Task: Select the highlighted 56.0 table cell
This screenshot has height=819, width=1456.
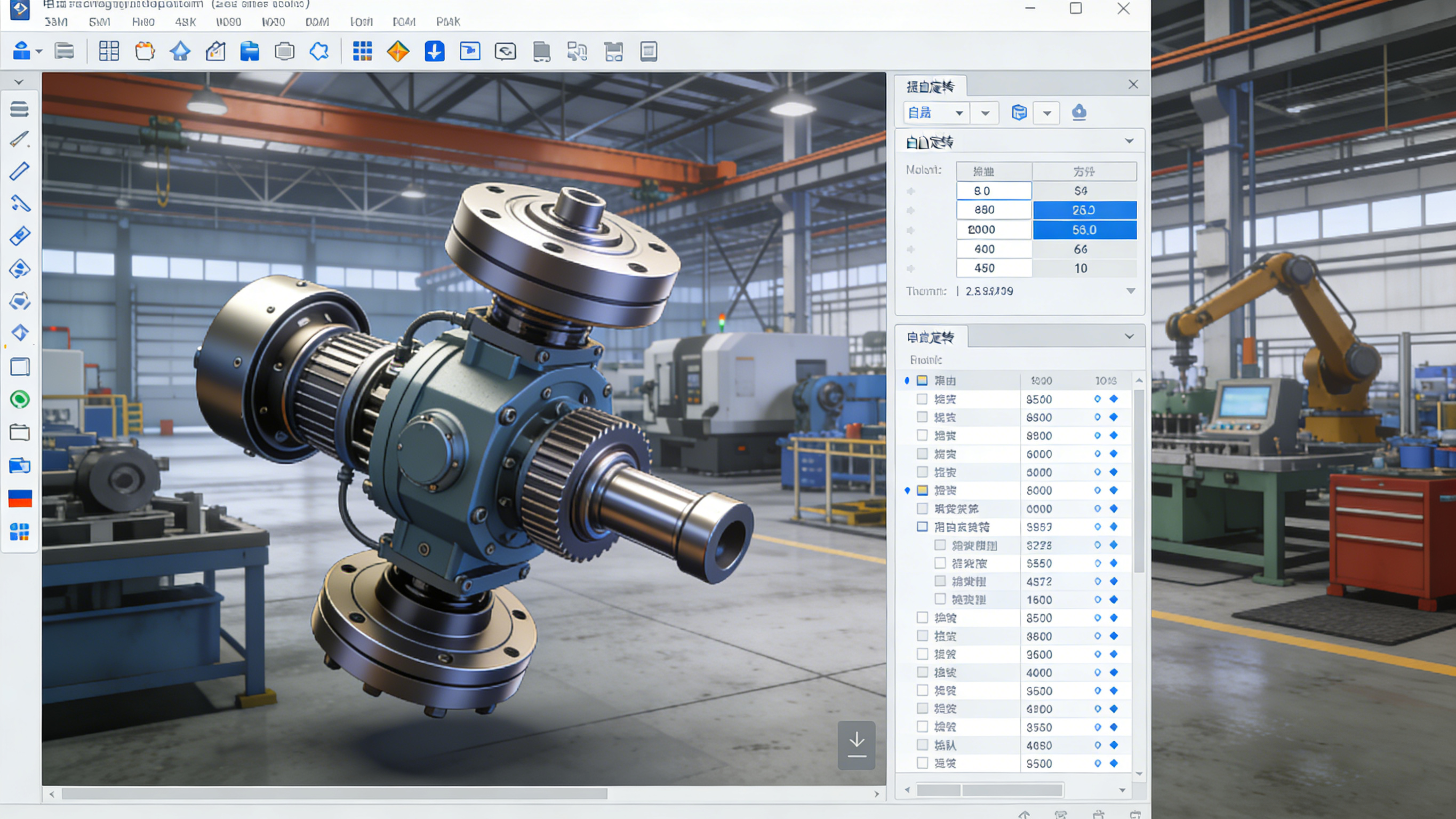Action: click(x=1084, y=229)
